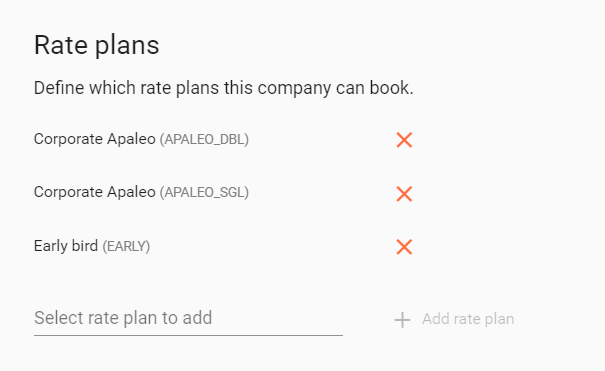Select the Early bird rate plan name
Viewport: 605px width, 371px height.
[x=66, y=246]
